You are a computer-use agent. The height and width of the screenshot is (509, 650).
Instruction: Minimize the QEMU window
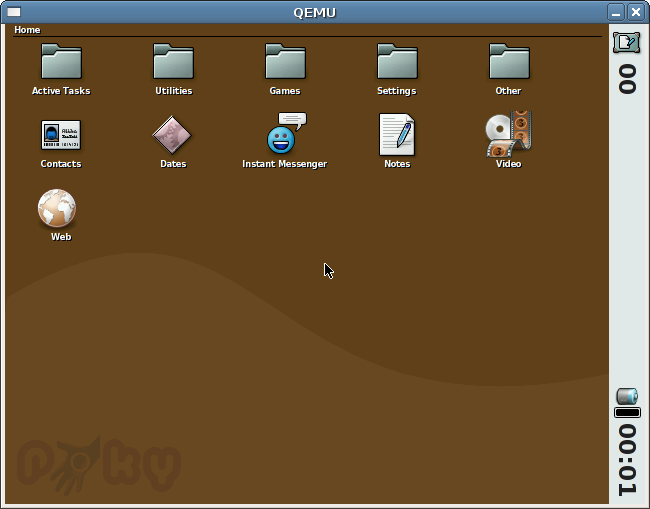point(616,12)
